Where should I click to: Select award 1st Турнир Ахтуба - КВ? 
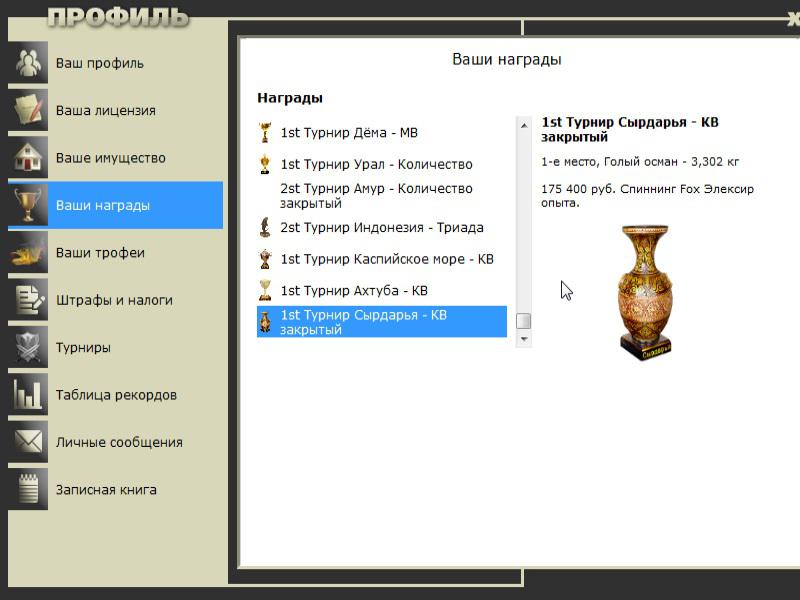pyautogui.click(x=382, y=291)
